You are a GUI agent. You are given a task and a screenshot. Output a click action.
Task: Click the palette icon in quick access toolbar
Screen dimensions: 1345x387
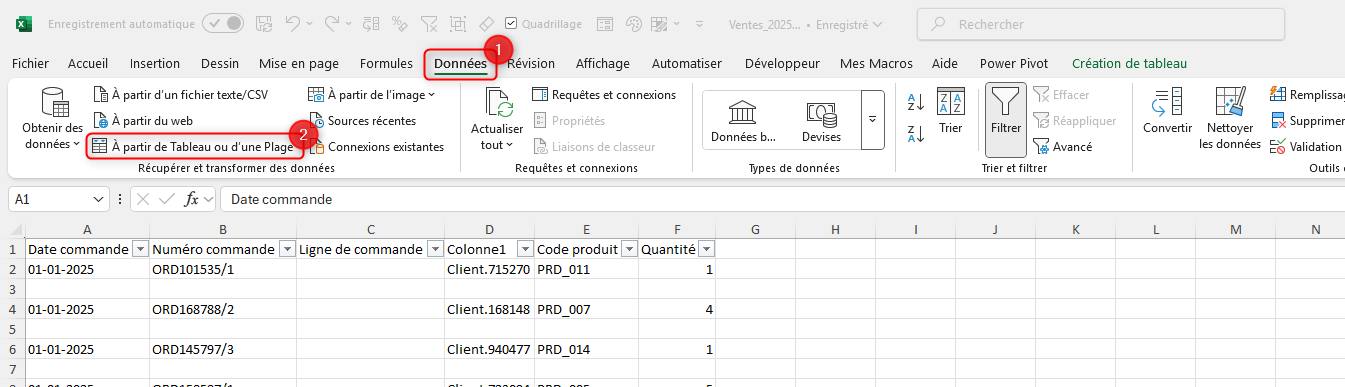634,24
